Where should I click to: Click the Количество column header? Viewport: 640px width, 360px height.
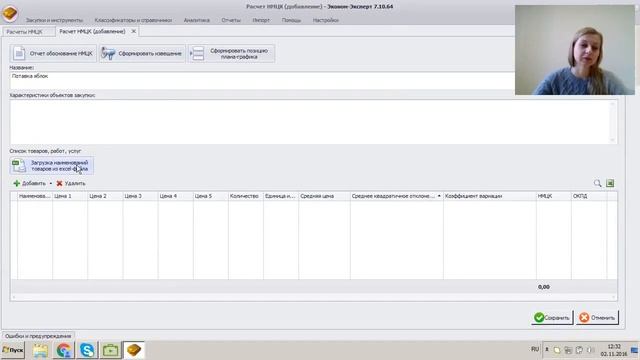[246, 196]
